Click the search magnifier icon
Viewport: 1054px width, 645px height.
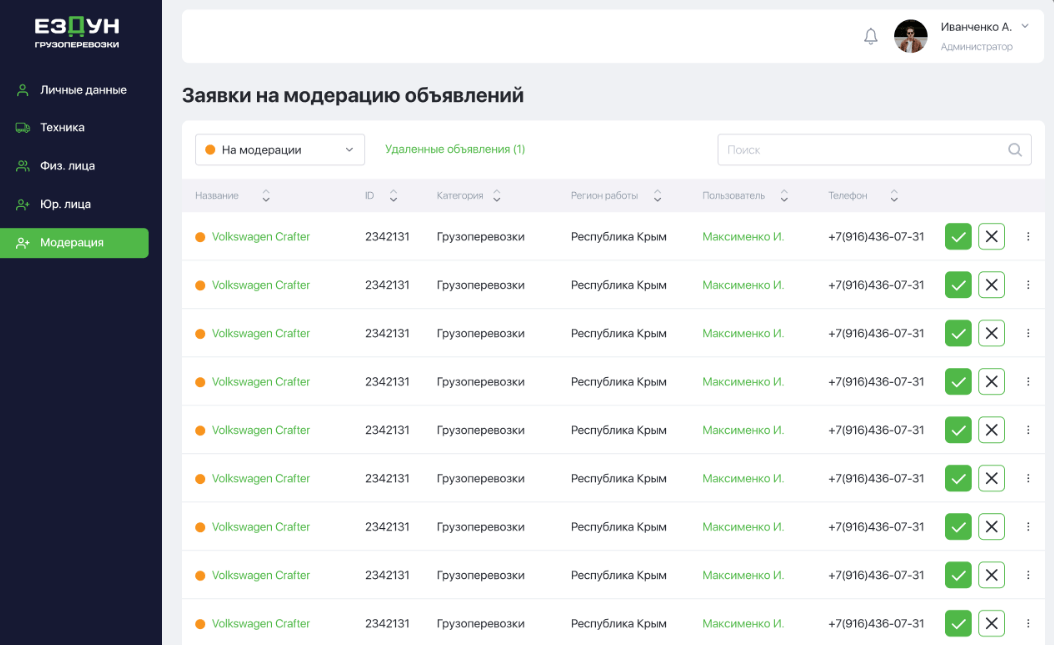tap(1015, 150)
